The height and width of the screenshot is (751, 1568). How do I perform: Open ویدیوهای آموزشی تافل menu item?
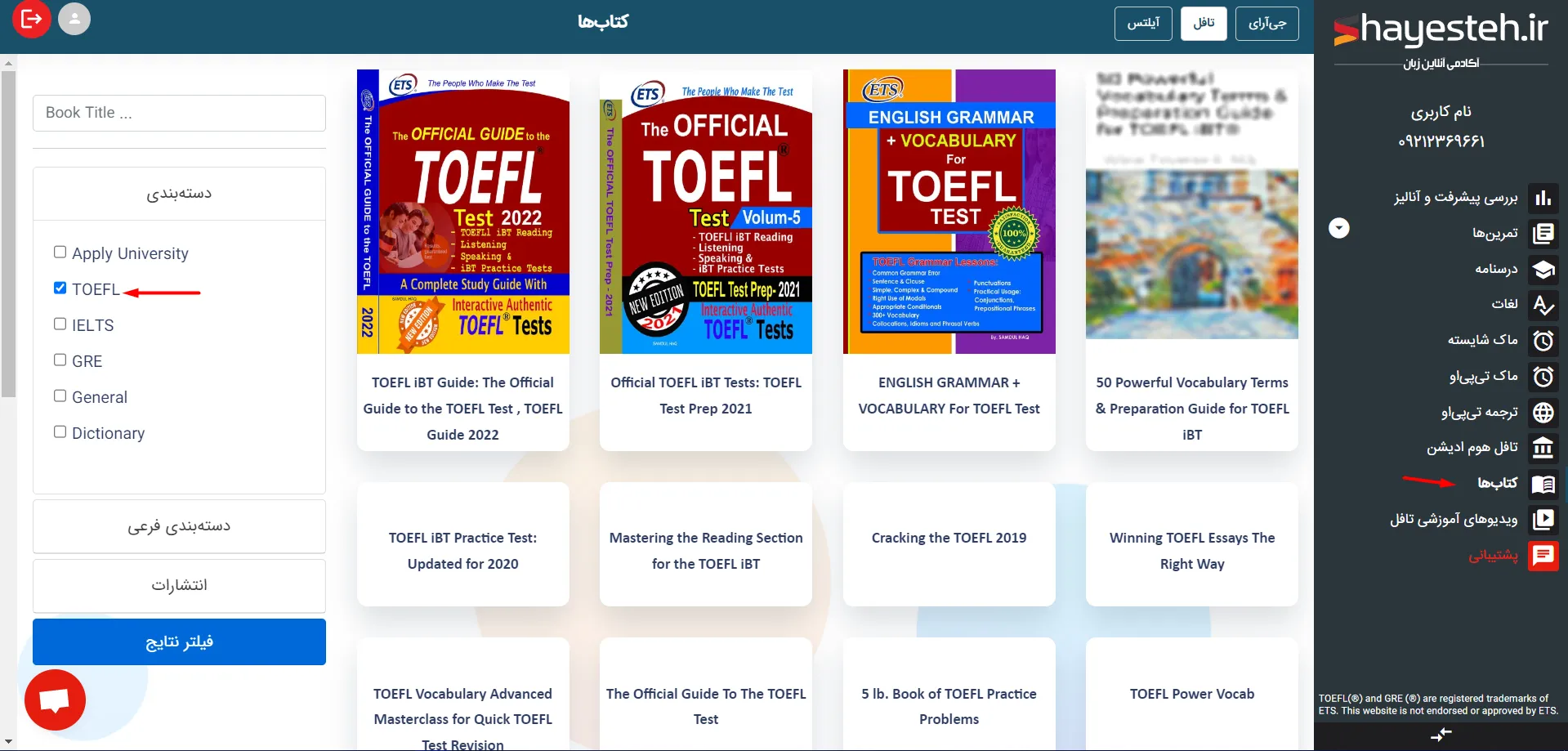click(1454, 519)
